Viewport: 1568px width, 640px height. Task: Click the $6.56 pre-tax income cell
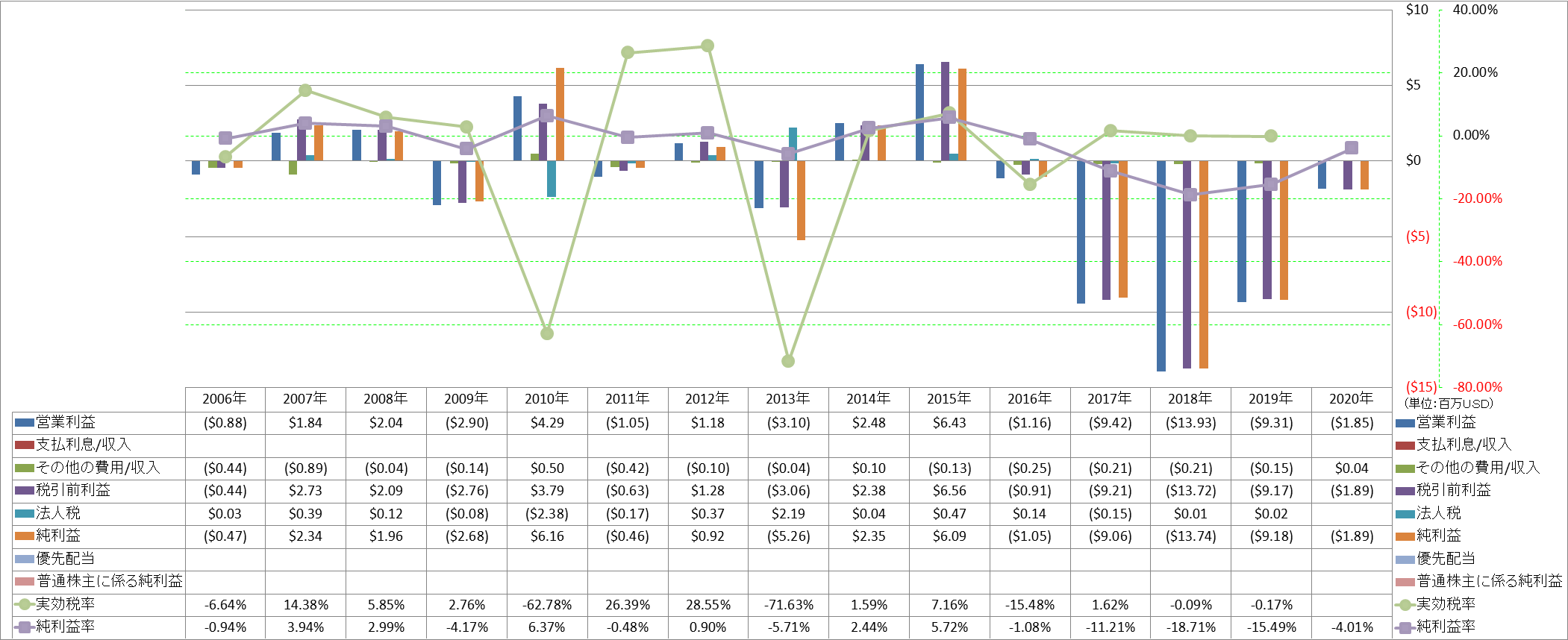click(x=949, y=491)
